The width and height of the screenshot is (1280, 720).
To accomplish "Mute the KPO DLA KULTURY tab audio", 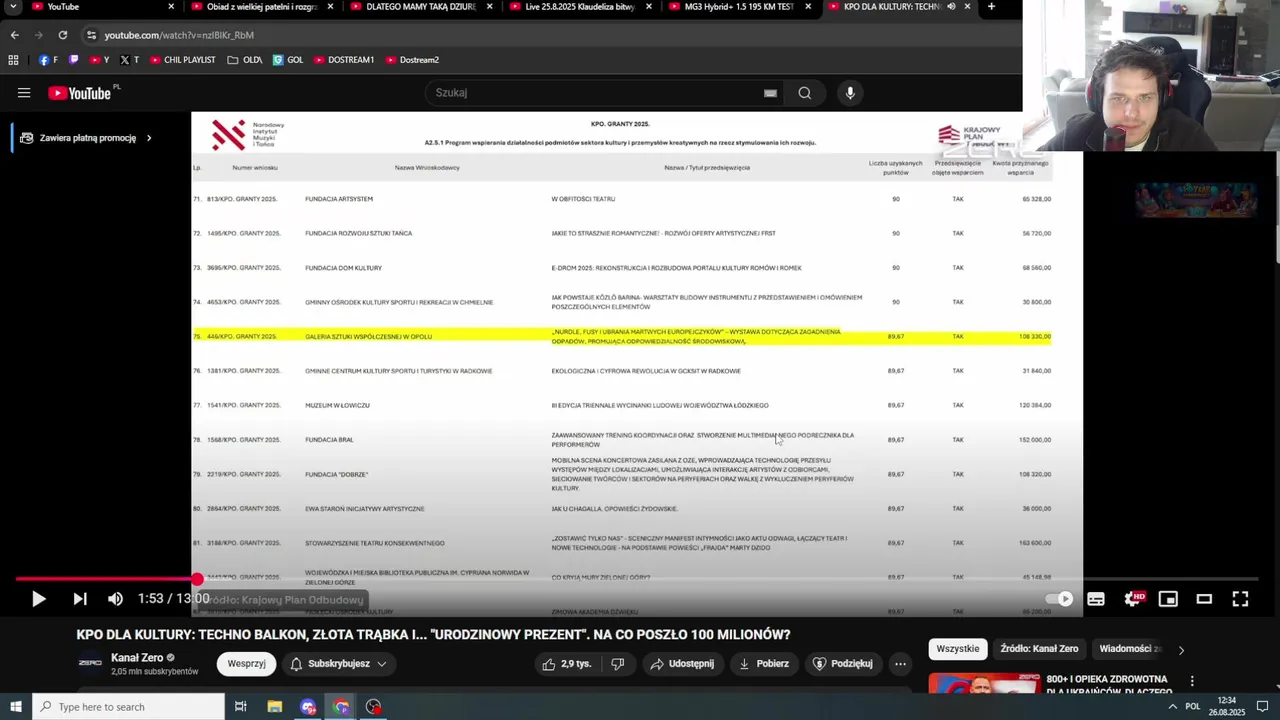I will pos(951,7).
